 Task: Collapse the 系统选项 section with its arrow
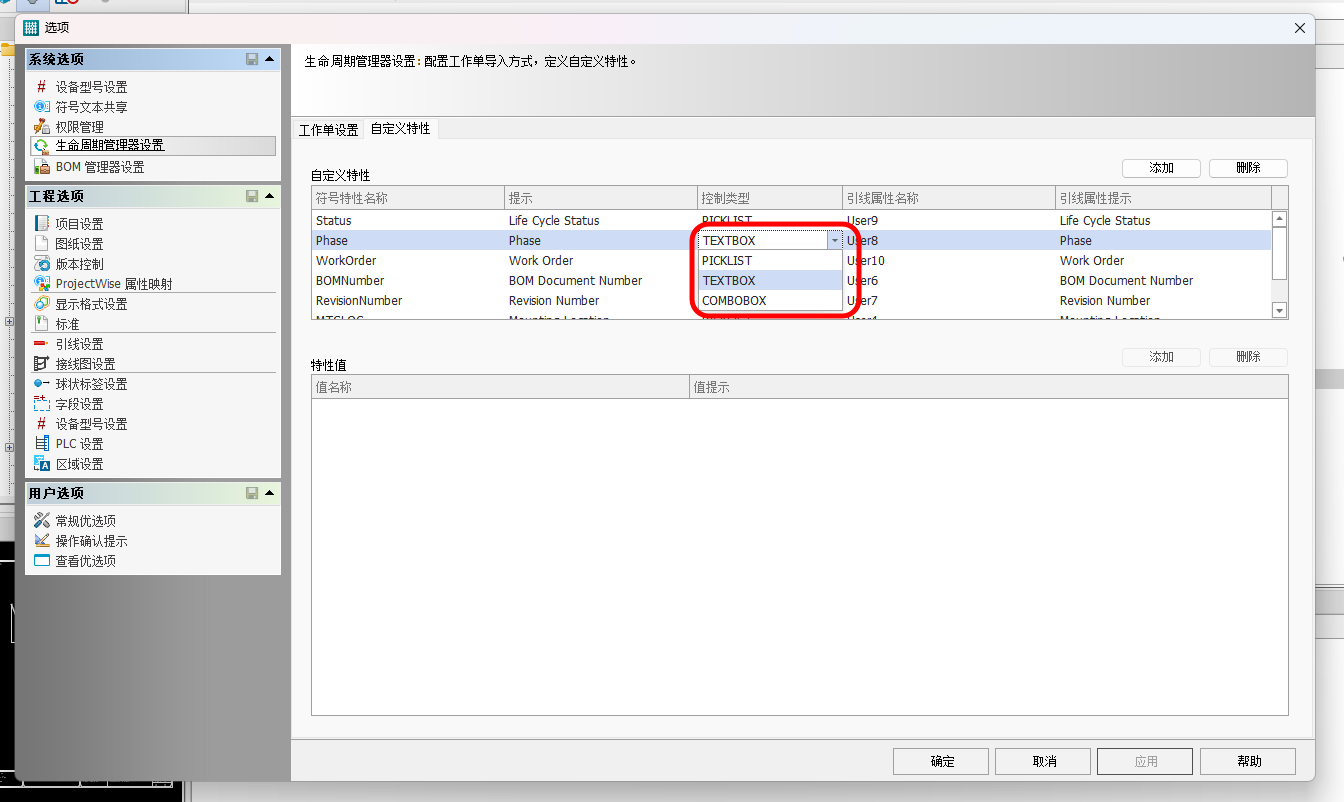(x=270, y=59)
